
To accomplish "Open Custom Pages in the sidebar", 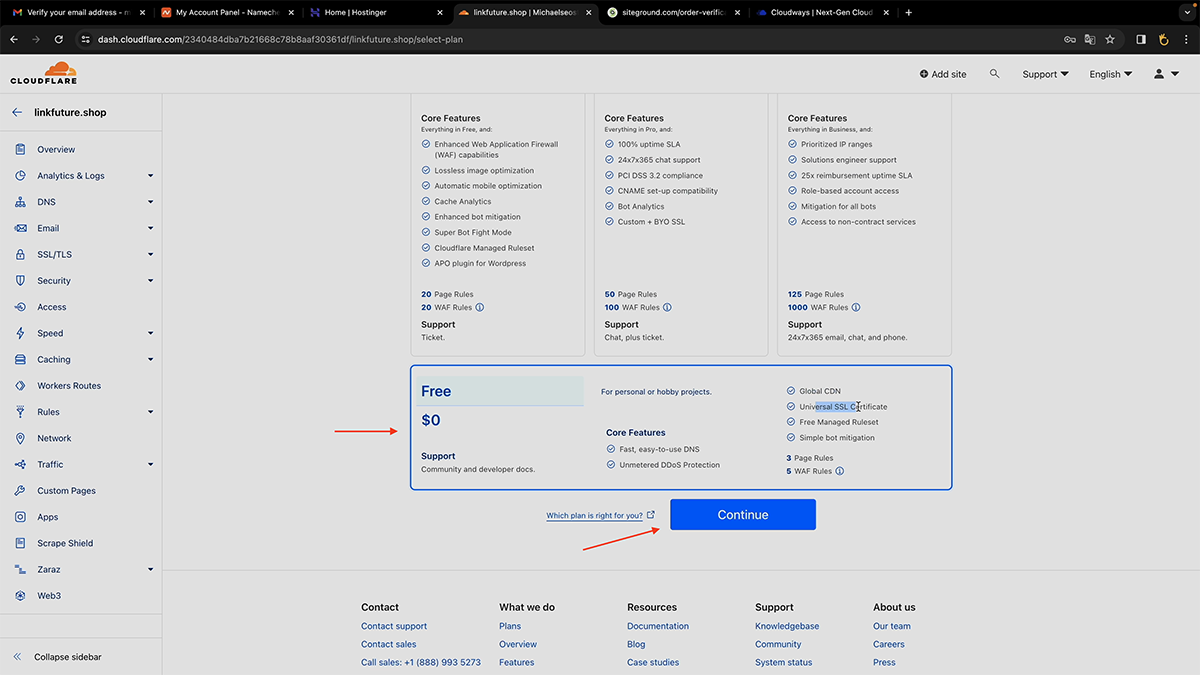I will pyautogui.click(x=66, y=491).
